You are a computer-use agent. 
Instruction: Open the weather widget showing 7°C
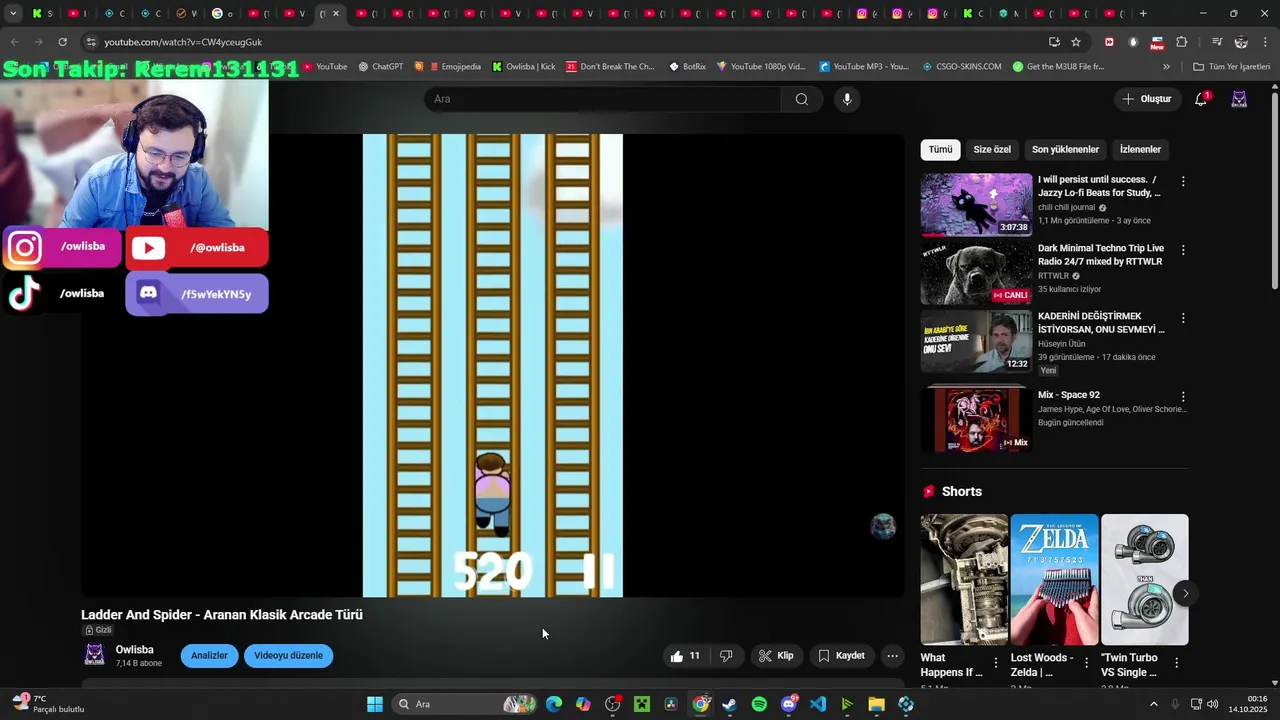point(47,704)
